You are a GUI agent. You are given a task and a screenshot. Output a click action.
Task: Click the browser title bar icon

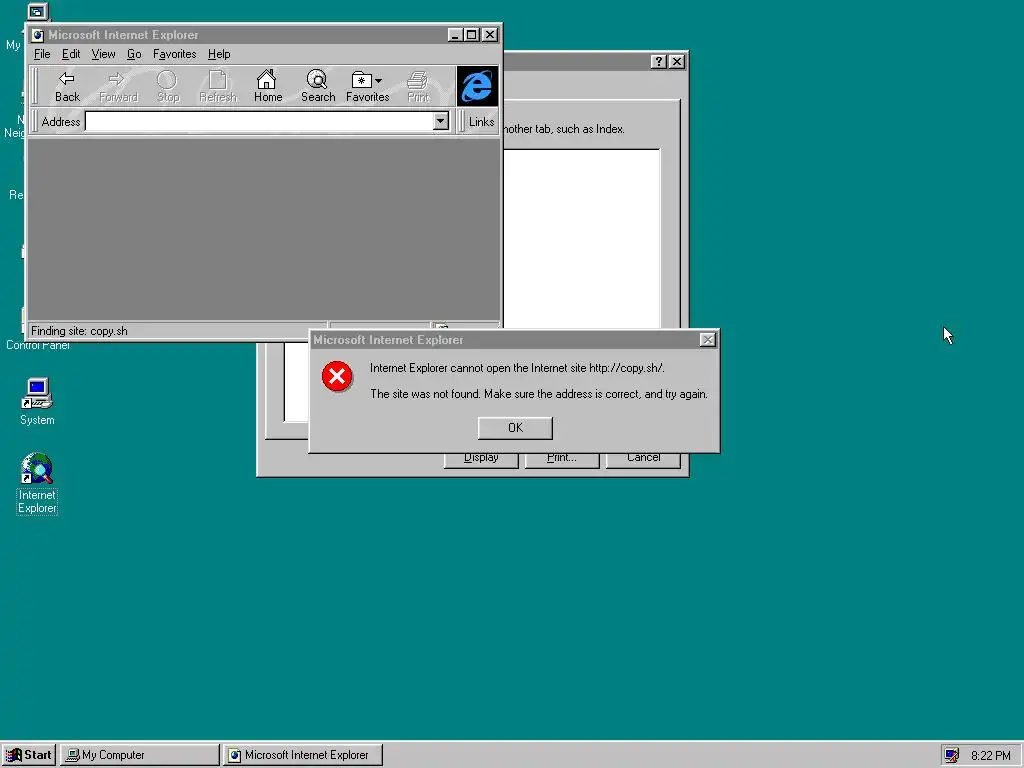[x=38, y=35]
